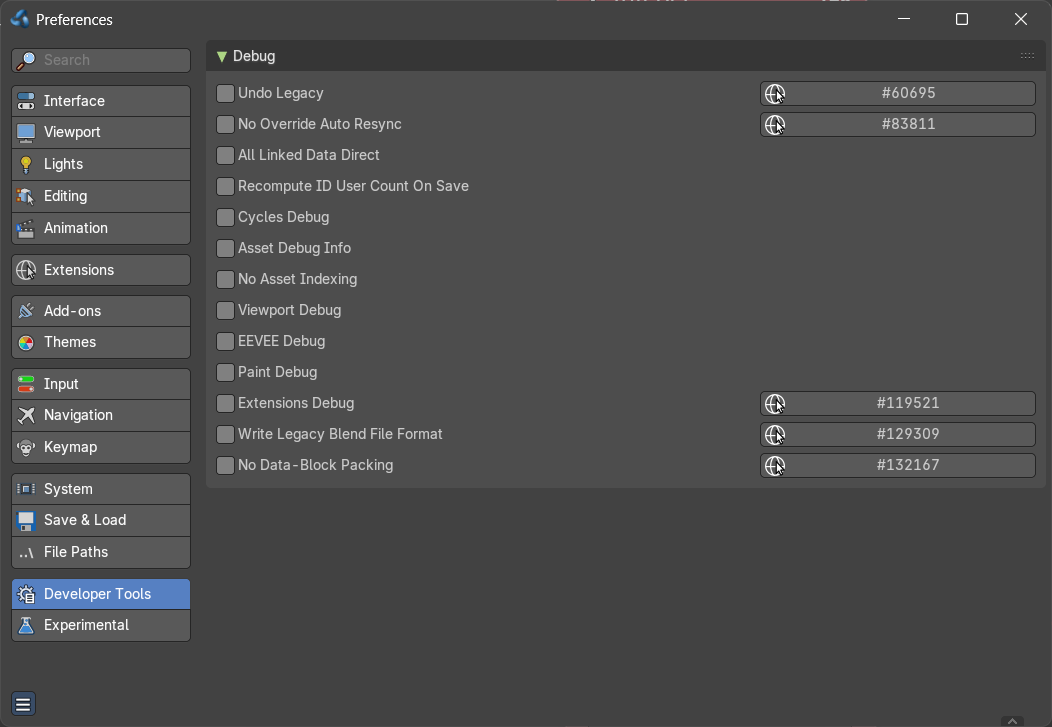Check the No Asset Indexing option
Viewport: 1052px width, 727px height.
pyautogui.click(x=225, y=279)
